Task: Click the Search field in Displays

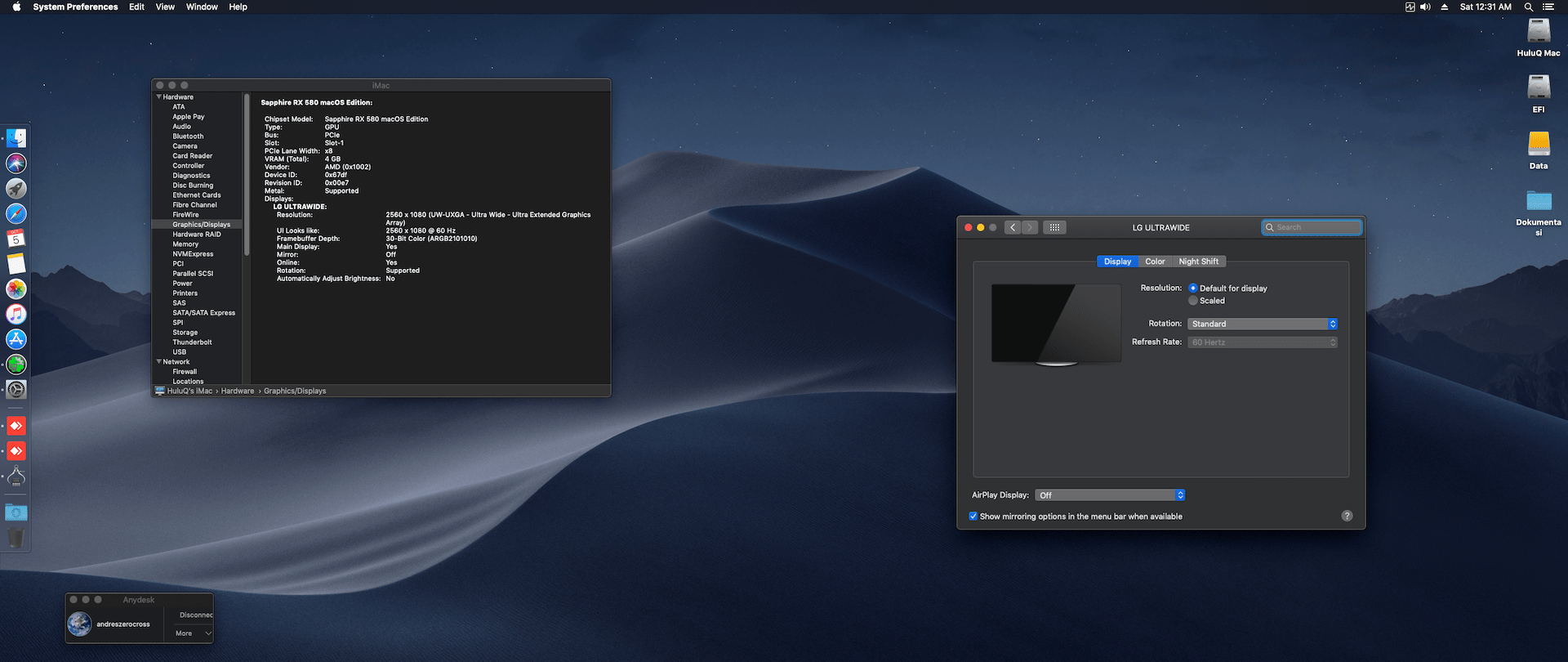Action: (1312, 227)
